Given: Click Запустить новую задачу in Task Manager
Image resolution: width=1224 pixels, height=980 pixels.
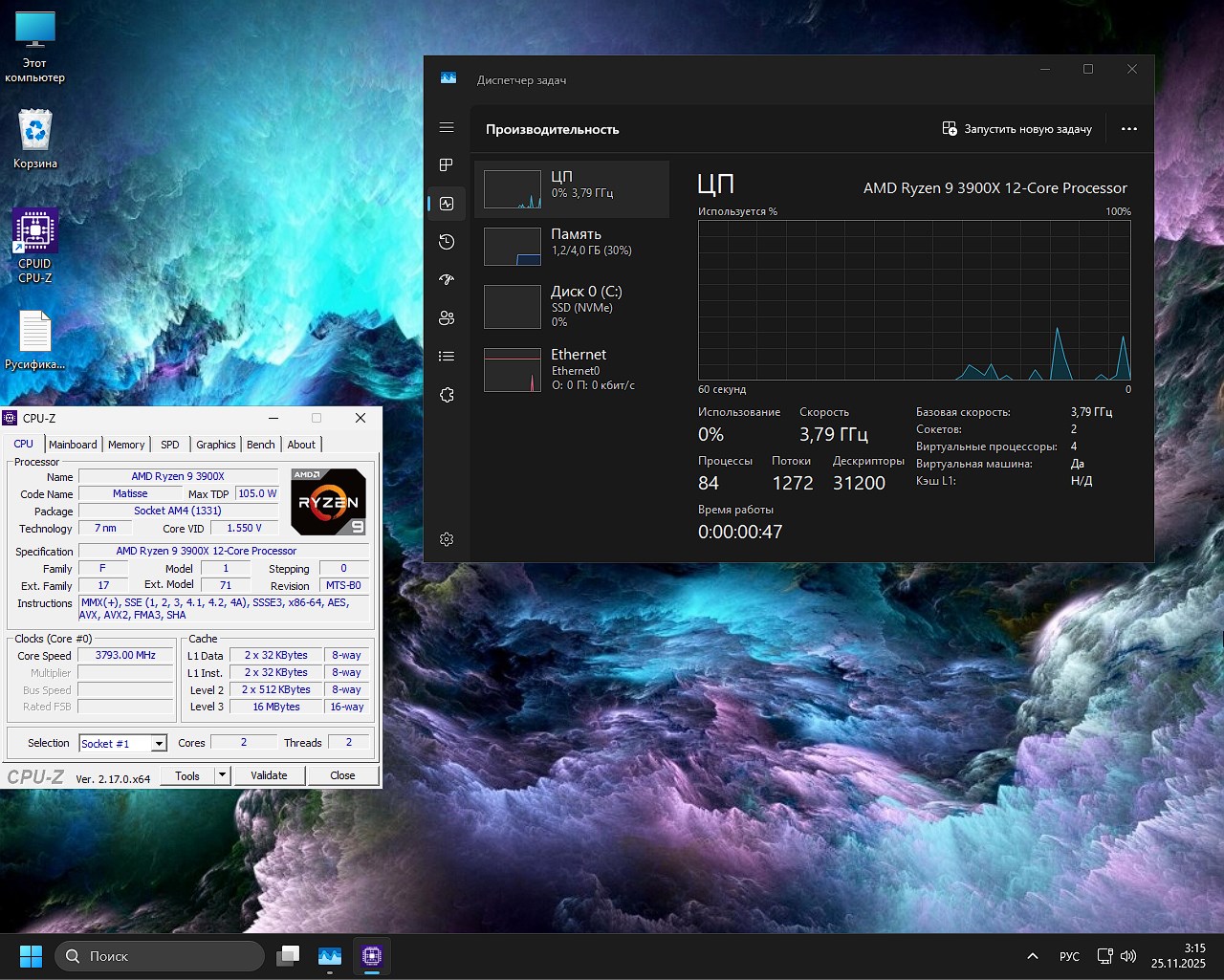Looking at the screenshot, I should coord(1016,128).
